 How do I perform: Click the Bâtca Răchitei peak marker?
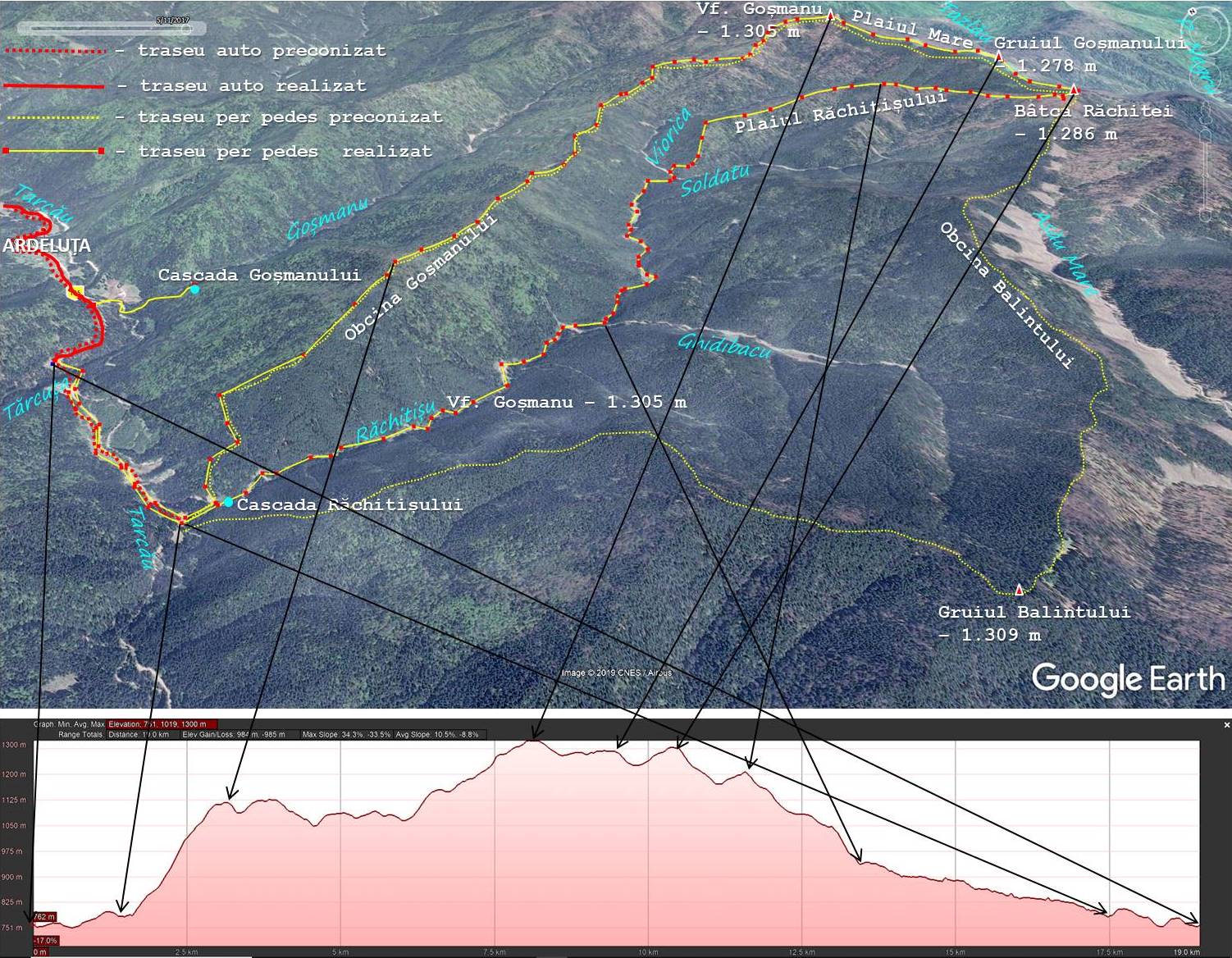(1074, 90)
